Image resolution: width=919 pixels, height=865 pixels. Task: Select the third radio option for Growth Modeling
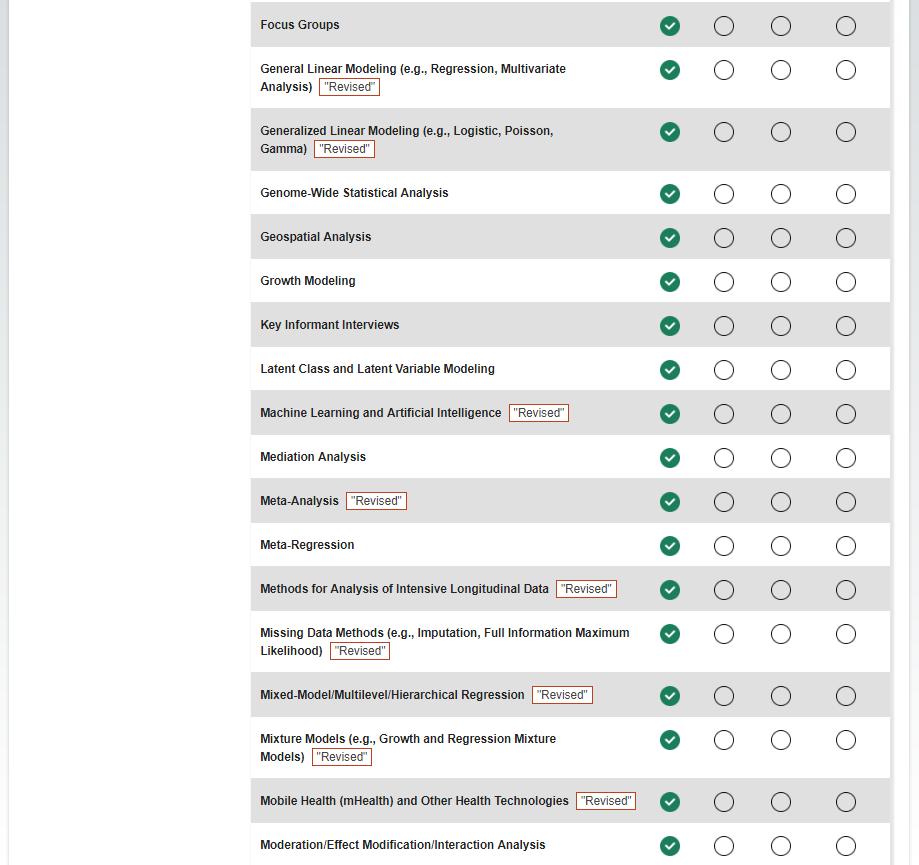coord(781,282)
